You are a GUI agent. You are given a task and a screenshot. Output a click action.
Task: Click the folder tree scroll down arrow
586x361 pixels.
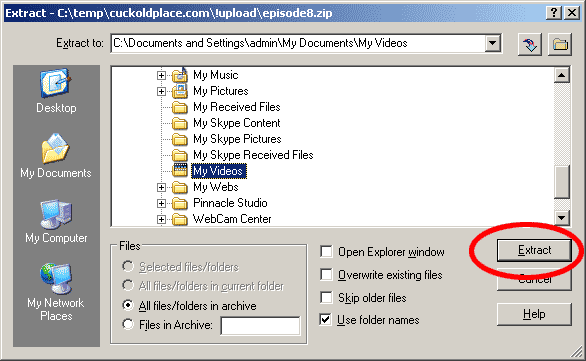562,218
